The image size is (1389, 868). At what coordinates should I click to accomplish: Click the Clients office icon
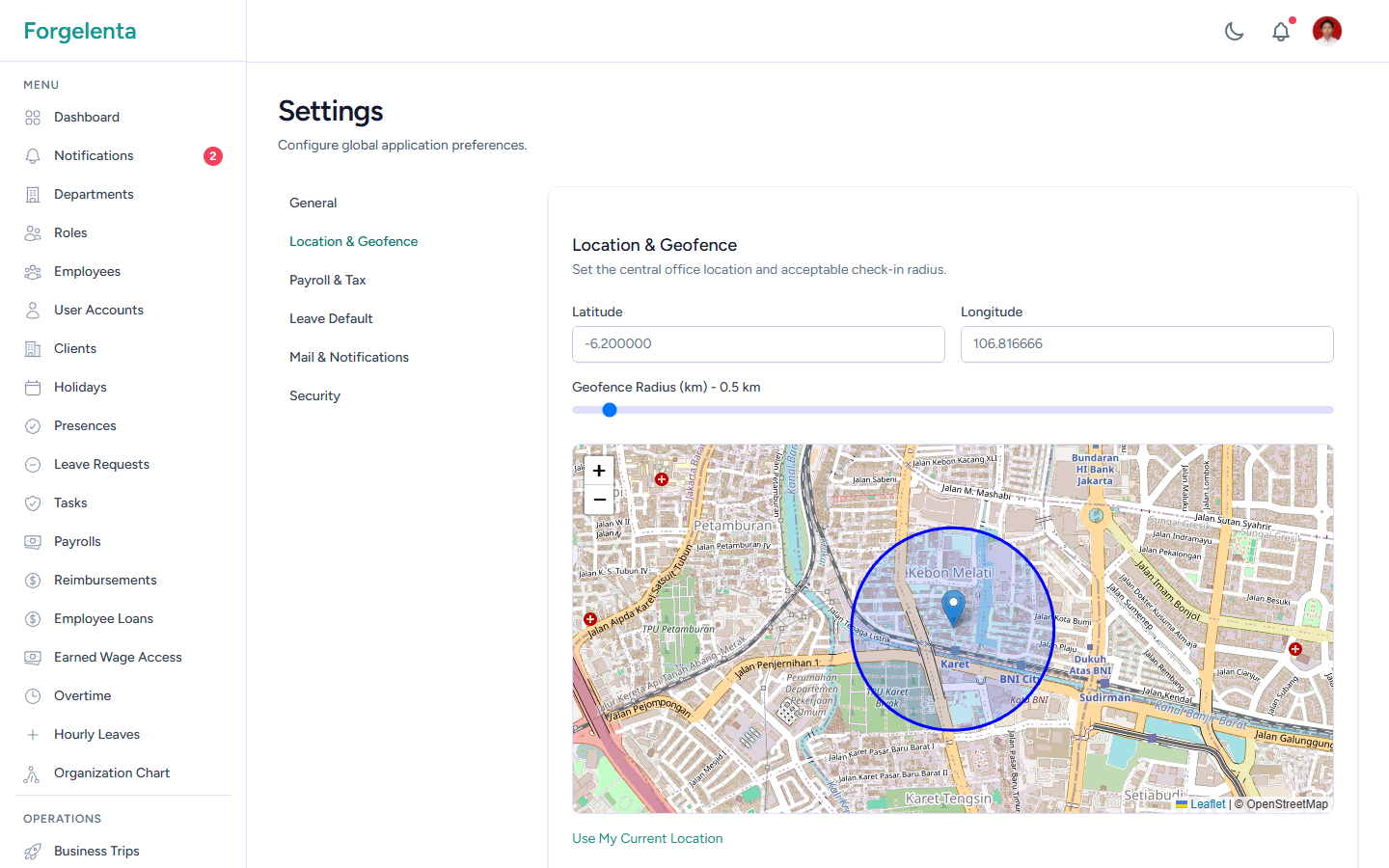33,349
